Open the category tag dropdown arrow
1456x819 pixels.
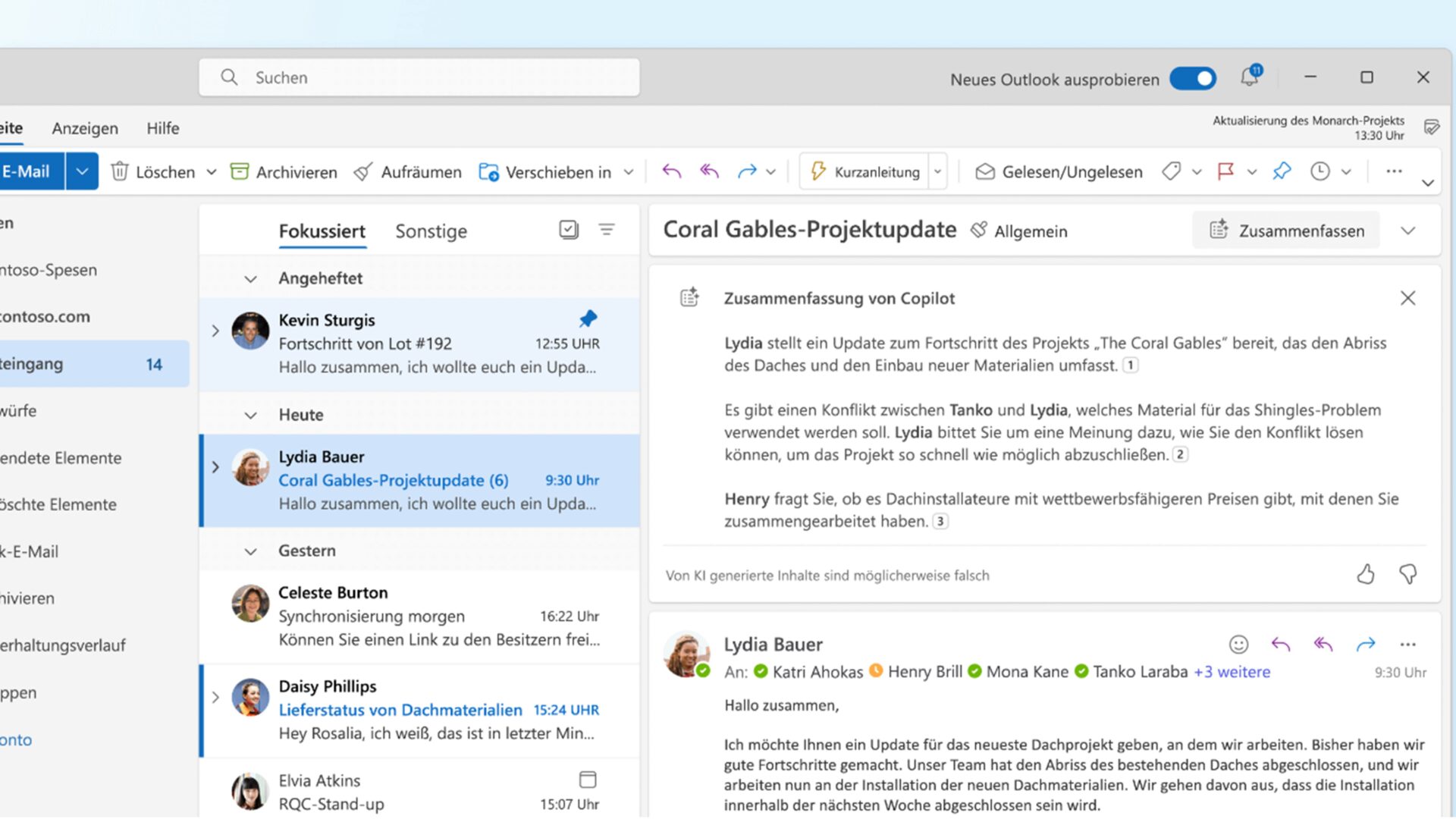coord(1197,172)
